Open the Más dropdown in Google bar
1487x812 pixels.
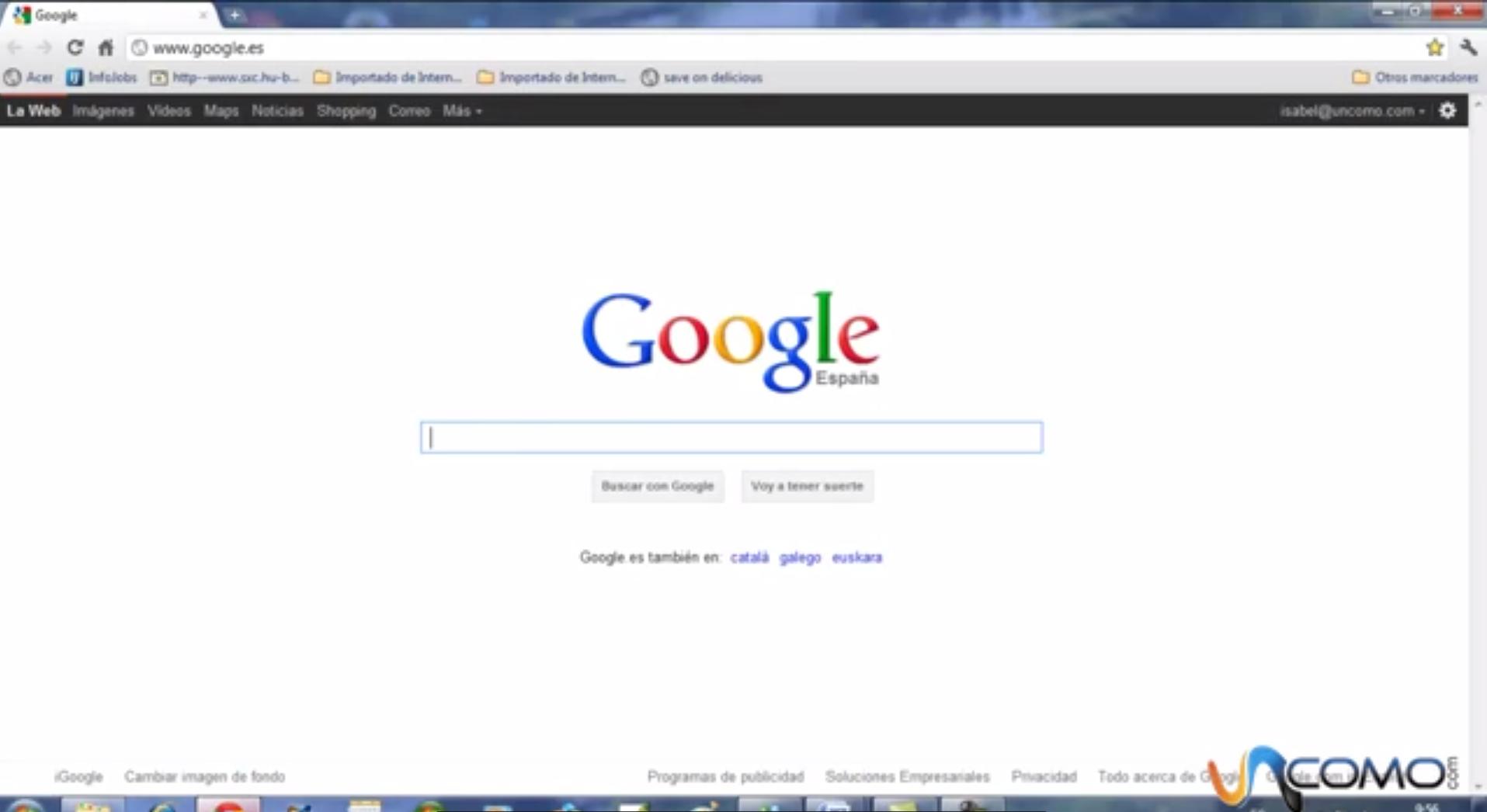coord(461,111)
